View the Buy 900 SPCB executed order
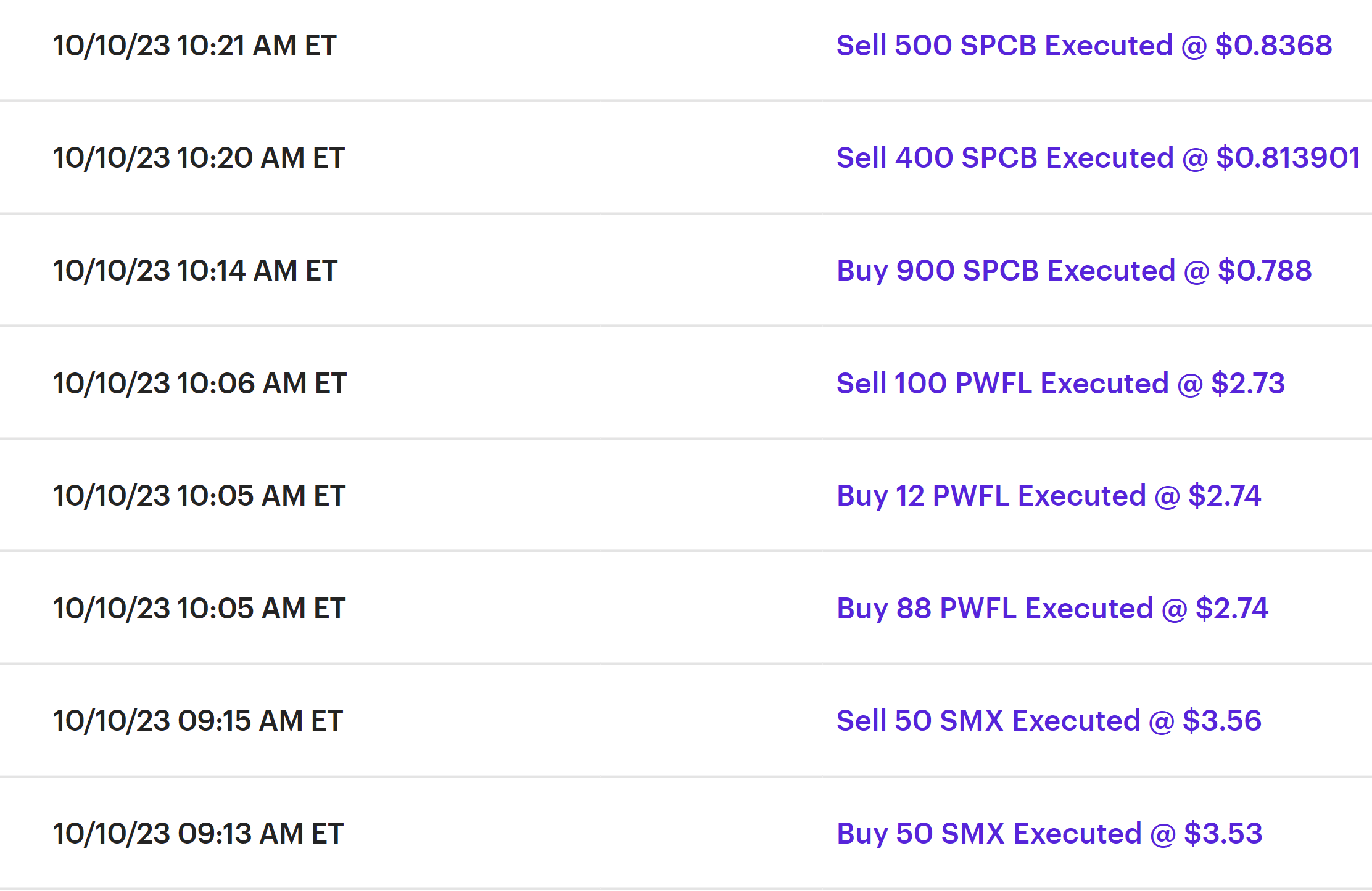The width and height of the screenshot is (1372, 891). coord(1073,271)
